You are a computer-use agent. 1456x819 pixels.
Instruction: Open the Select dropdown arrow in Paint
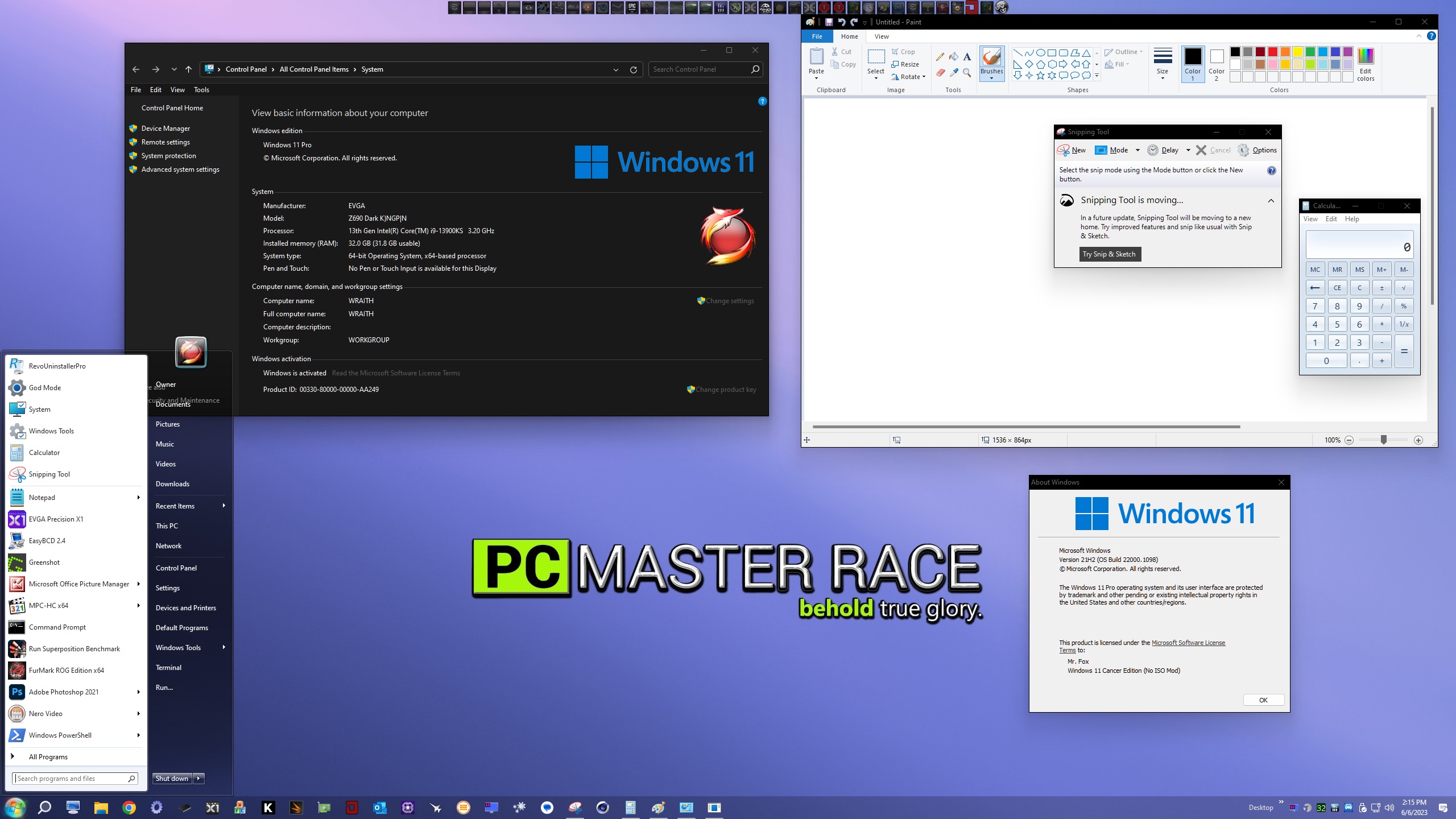tap(876, 78)
